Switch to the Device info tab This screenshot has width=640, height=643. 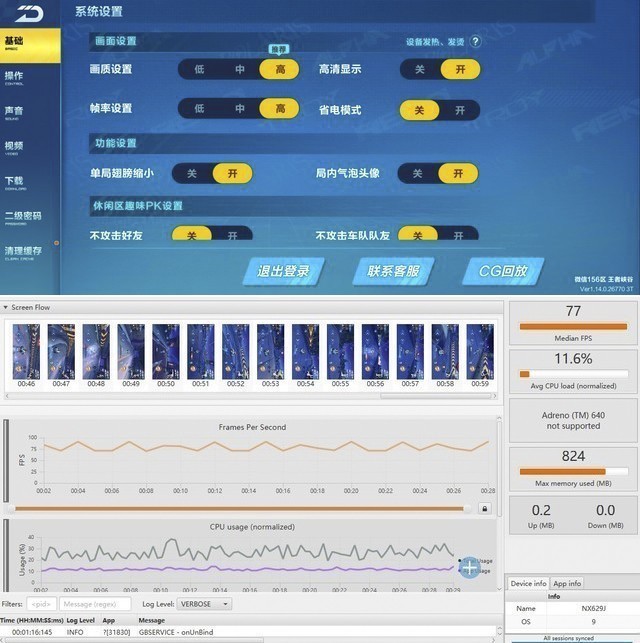coord(528,583)
